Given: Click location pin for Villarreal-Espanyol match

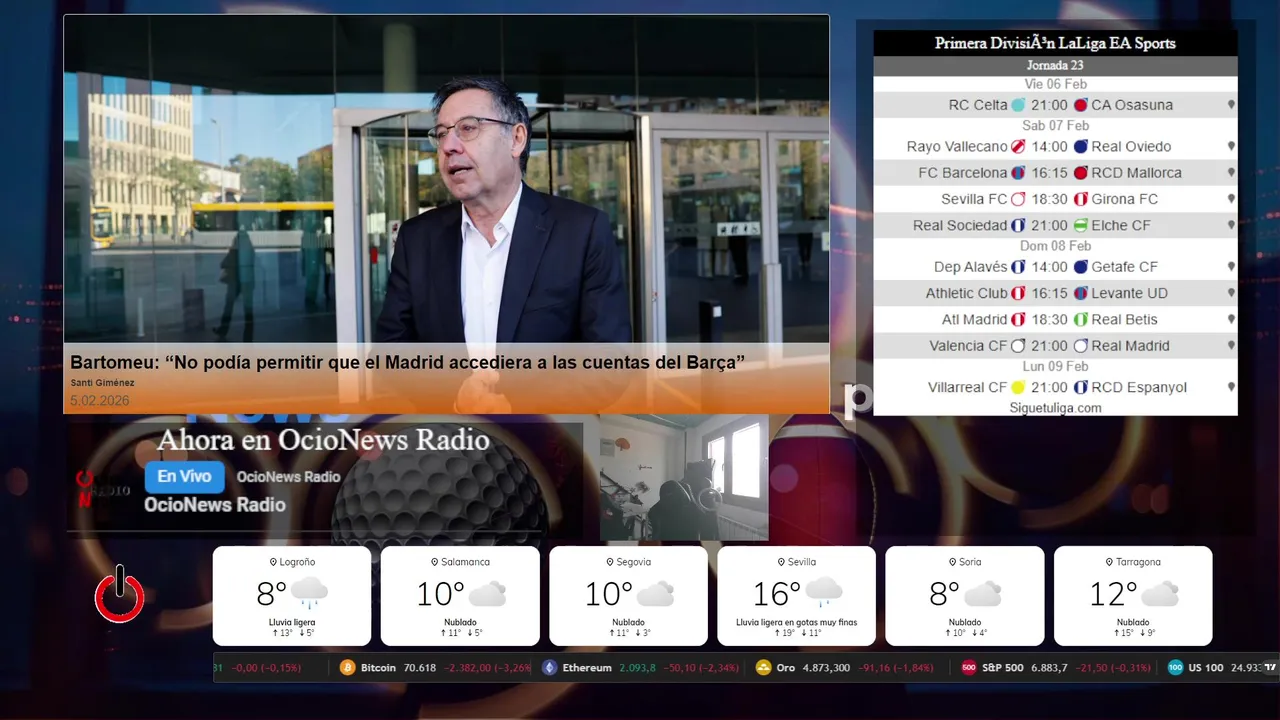Looking at the screenshot, I should pos(1231,387).
